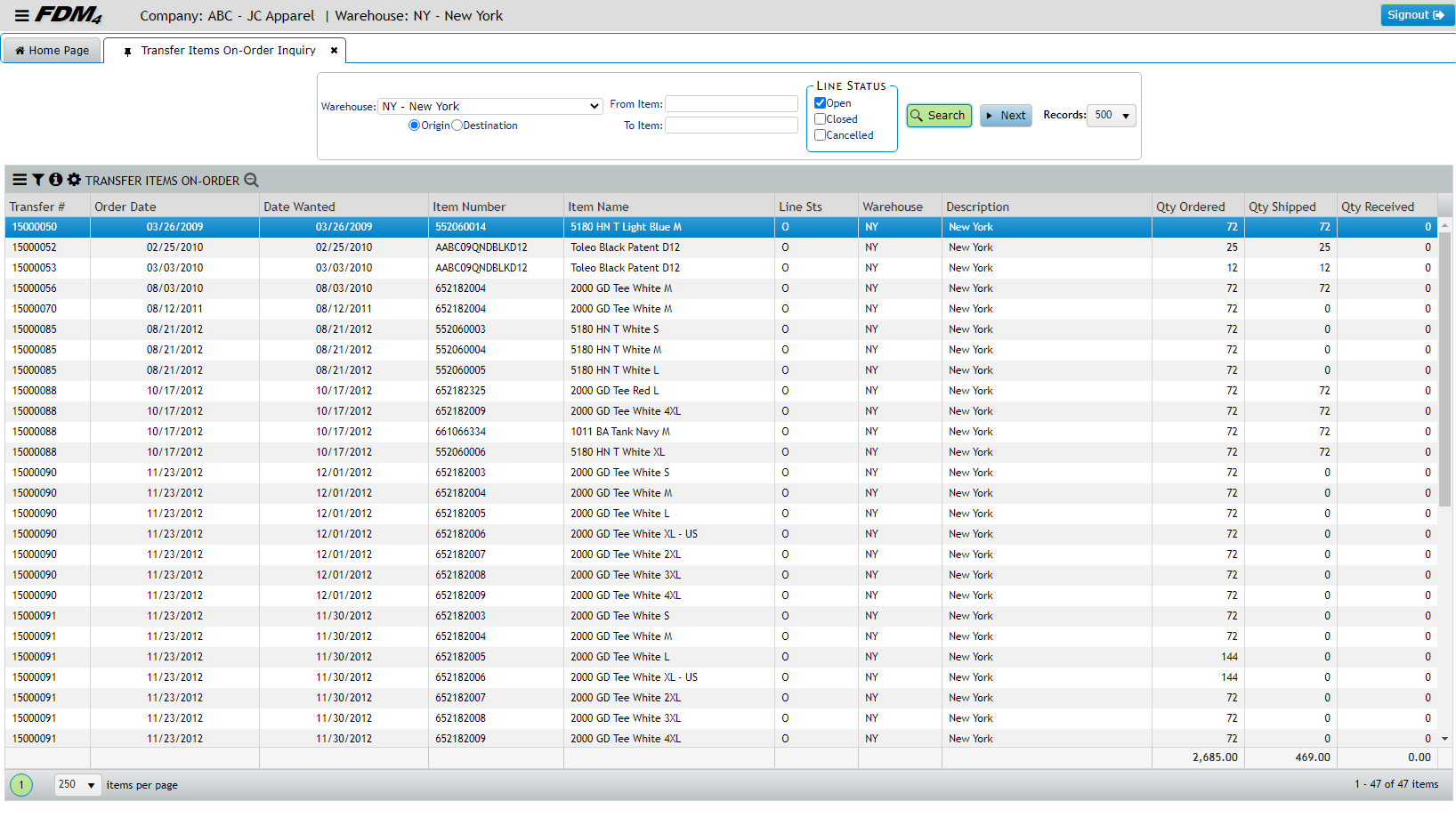Click into the From Item input field
1456x818 pixels.
tap(731, 104)
